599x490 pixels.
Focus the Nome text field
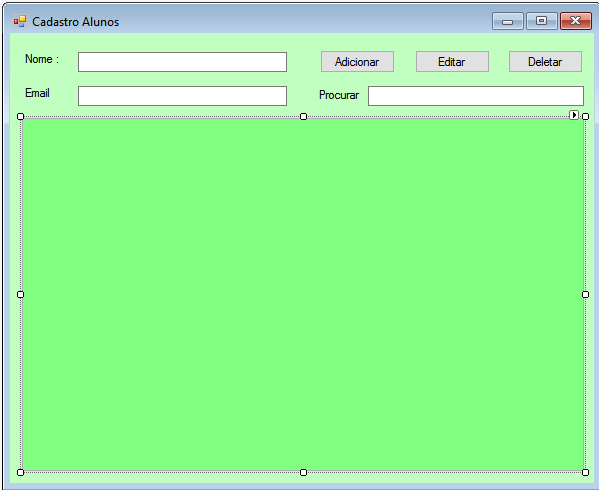pyautogui.click(x=182, y=62)
